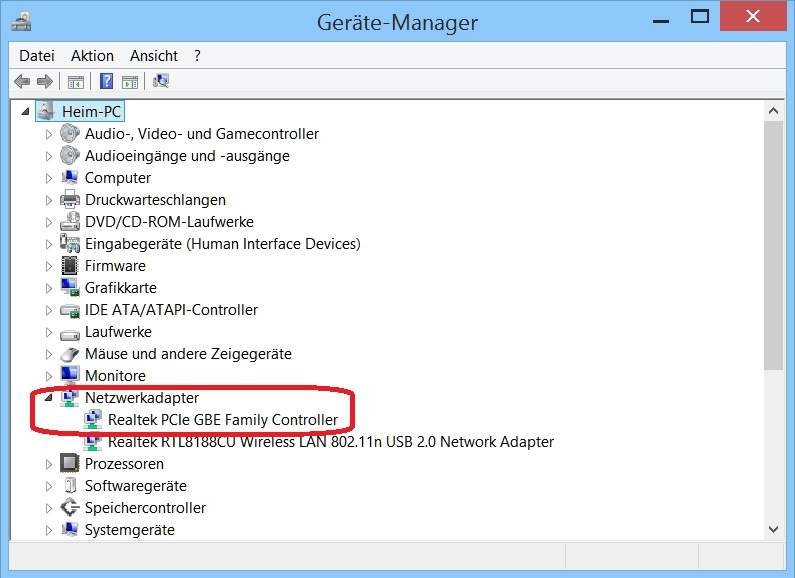795x578 pixels.
Task: Select Audioeingänge und -ausgänge label
Action: (187, 156)
